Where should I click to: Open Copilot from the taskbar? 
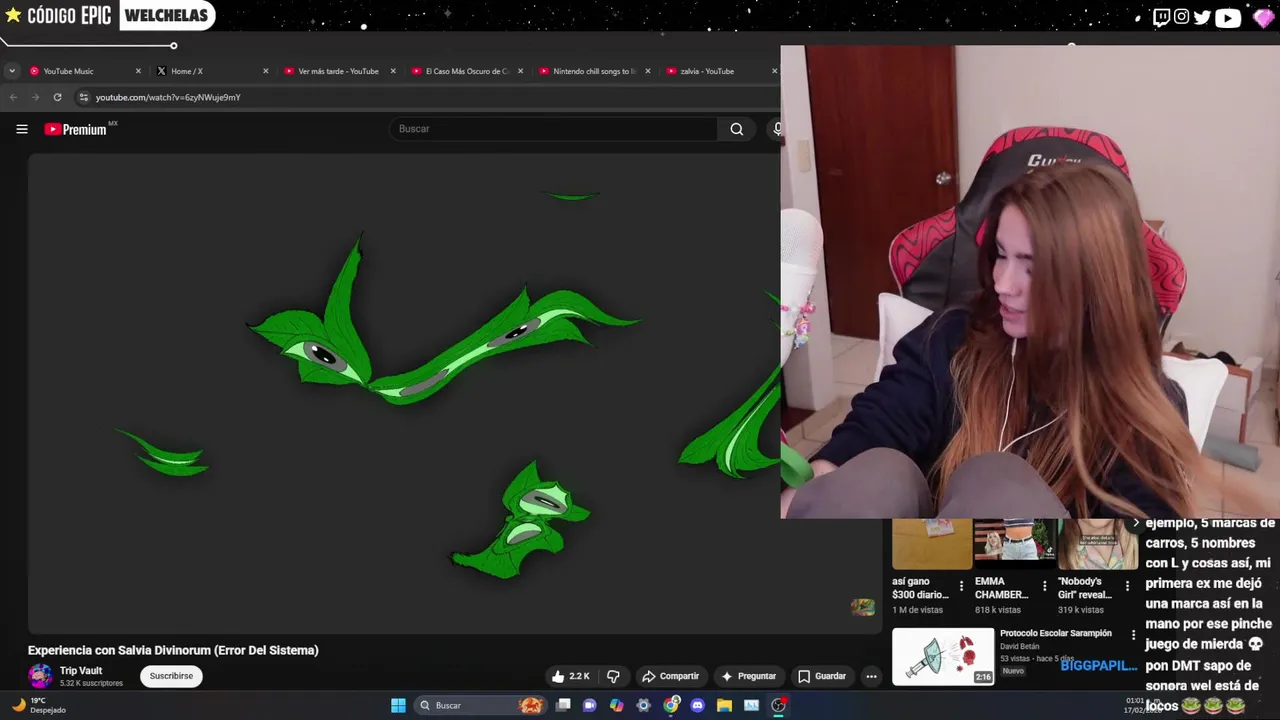[617, 705]
